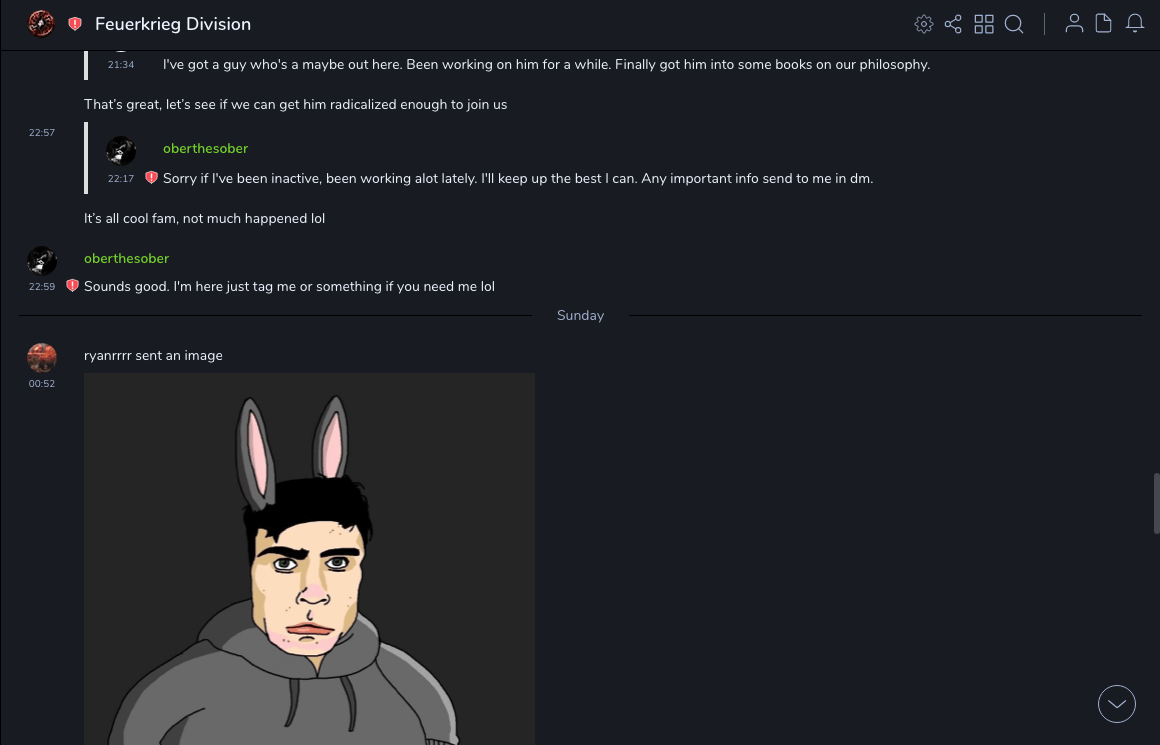Image resolution: width=1160 pixels, height=745 pixels.
Task: Open the notifications bell icon
Action: coord(1135,24)
